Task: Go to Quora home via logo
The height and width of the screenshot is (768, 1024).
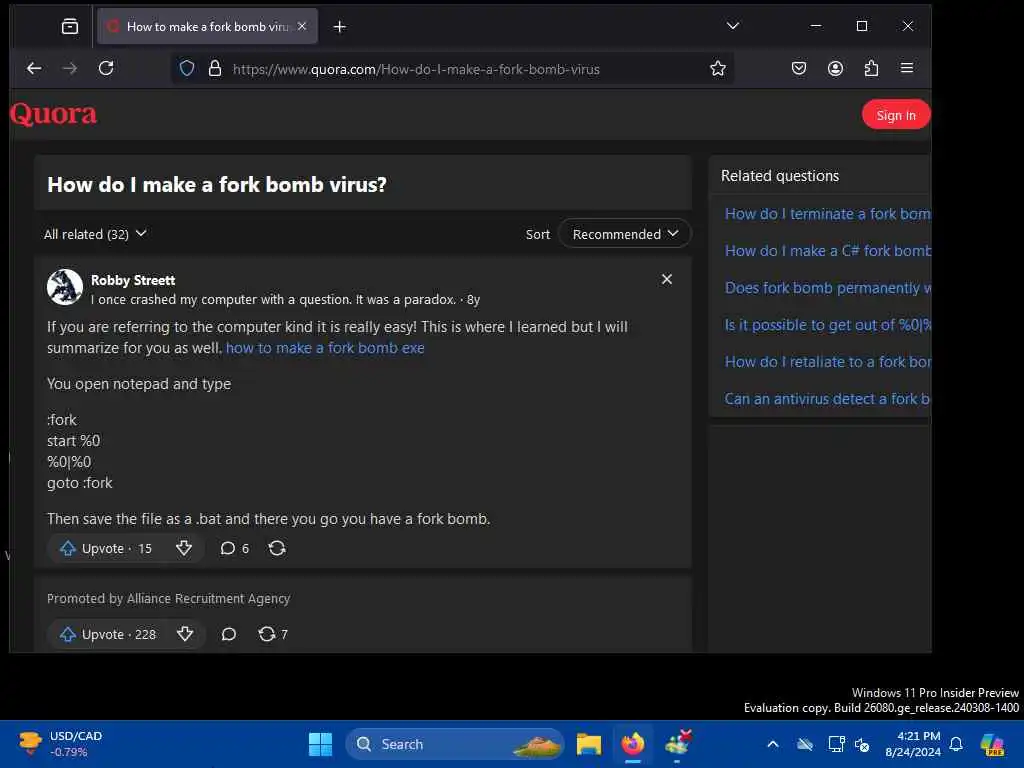Action: pyautogui.click(x=54, y=114)
